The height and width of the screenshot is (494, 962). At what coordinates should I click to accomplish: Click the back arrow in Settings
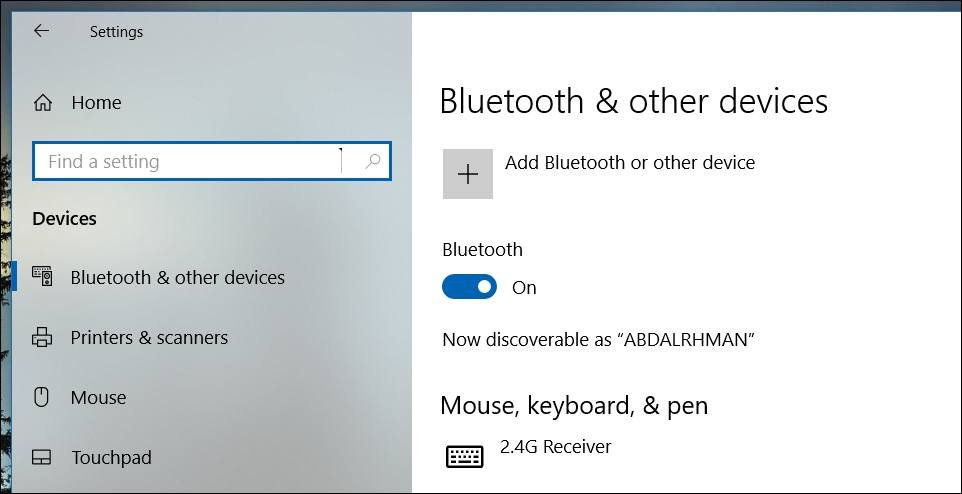click(41, 31)
